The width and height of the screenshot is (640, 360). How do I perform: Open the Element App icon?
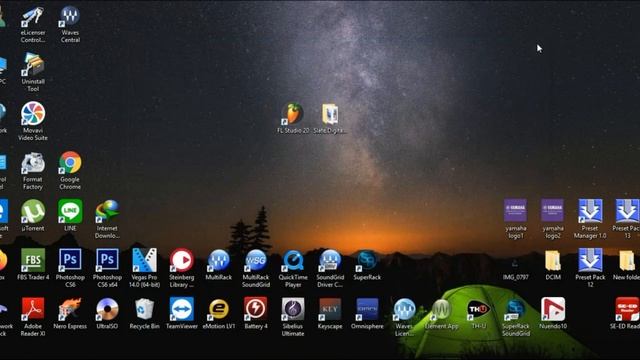pos(441,309)
